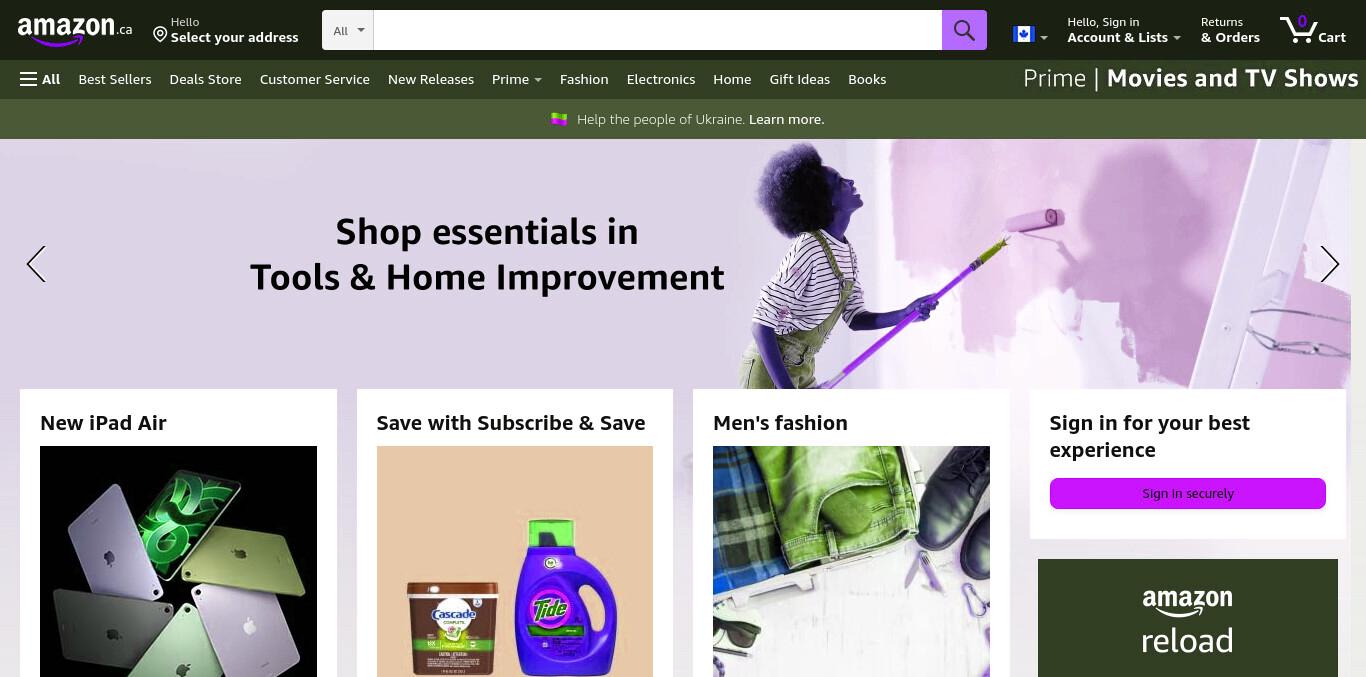Image resolution: width=1366 pixels, height=677 pixels.
Task: Open the shopping cart icon
Action: point(1313,29)
